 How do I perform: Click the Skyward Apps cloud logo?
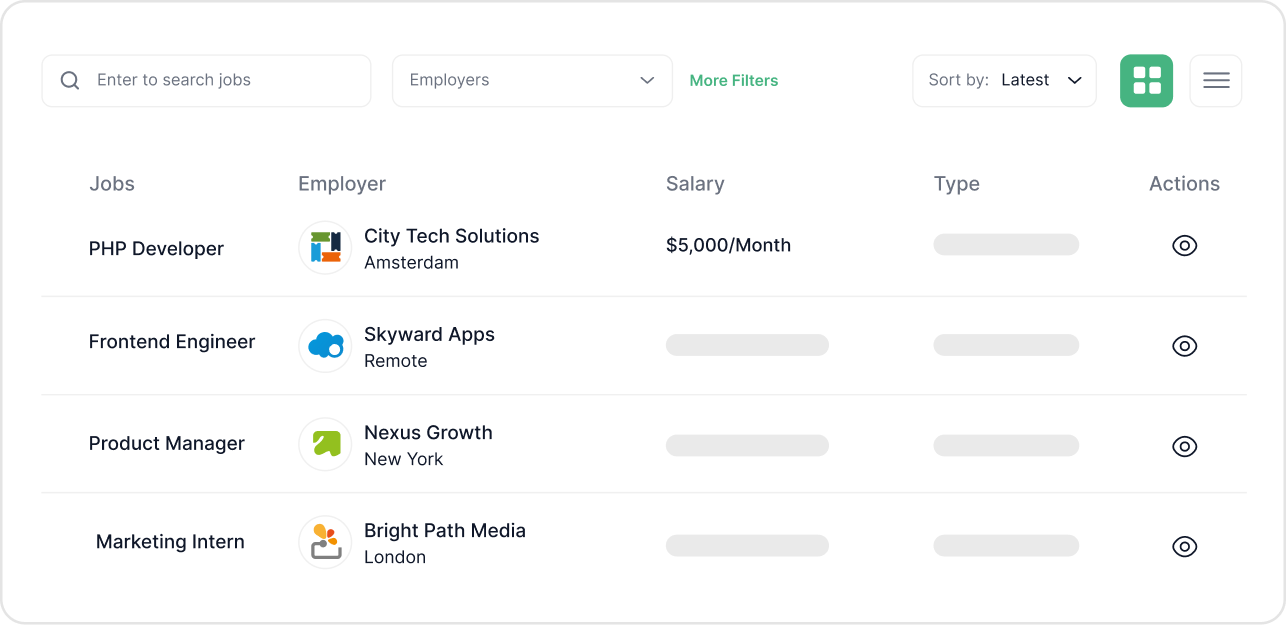[x=325, y=346]
